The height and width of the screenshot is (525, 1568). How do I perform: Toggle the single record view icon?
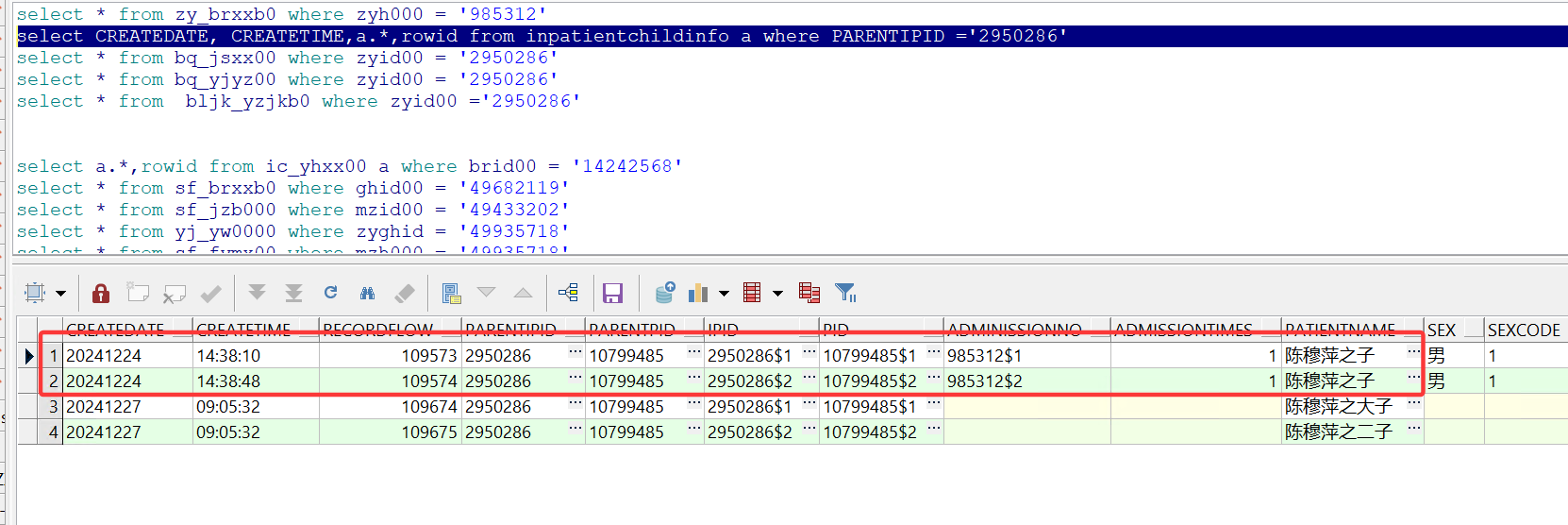tap(451, 294)
